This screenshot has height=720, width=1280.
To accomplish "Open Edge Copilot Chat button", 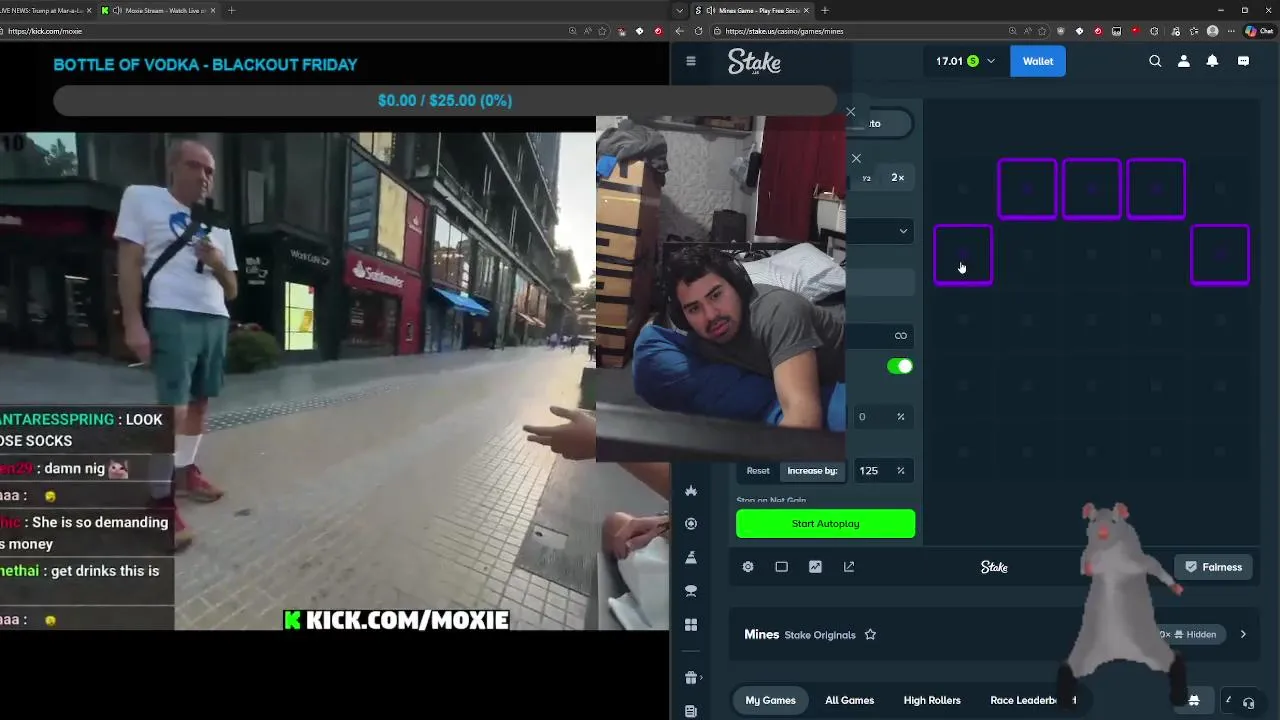I will pos(1258,31).
